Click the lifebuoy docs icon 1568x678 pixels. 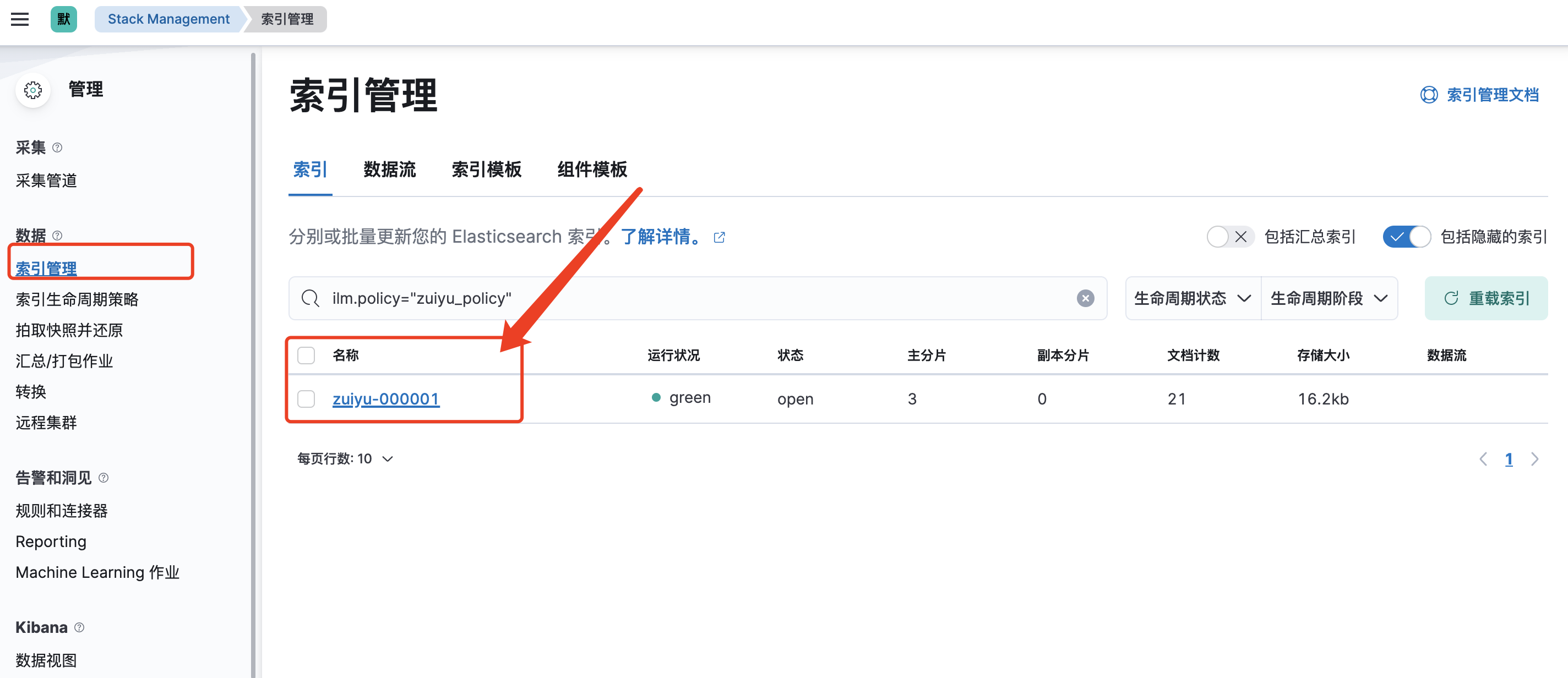[x=1429, y=95]
